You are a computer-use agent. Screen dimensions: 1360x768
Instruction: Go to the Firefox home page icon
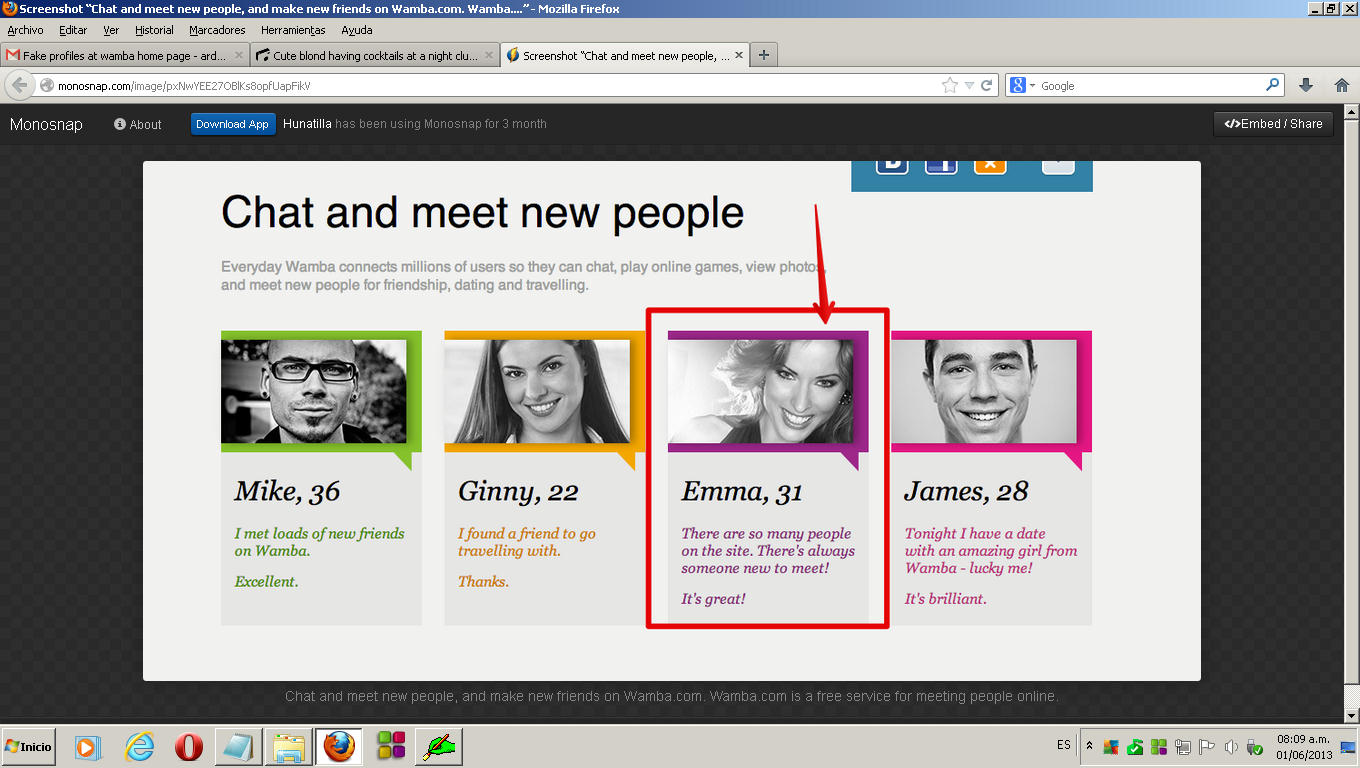(1342, 85)
